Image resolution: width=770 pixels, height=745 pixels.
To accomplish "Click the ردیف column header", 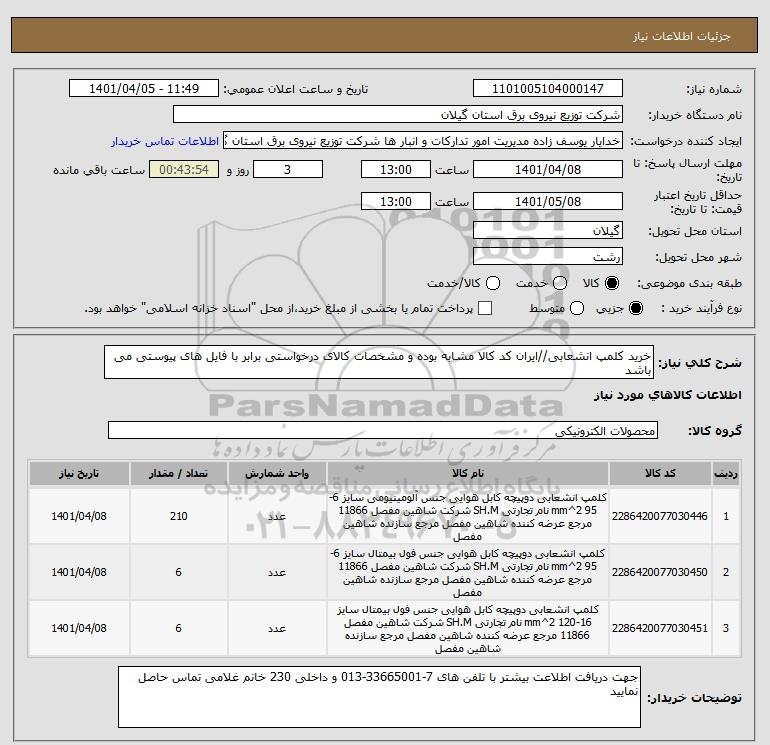I will point(726,474).
